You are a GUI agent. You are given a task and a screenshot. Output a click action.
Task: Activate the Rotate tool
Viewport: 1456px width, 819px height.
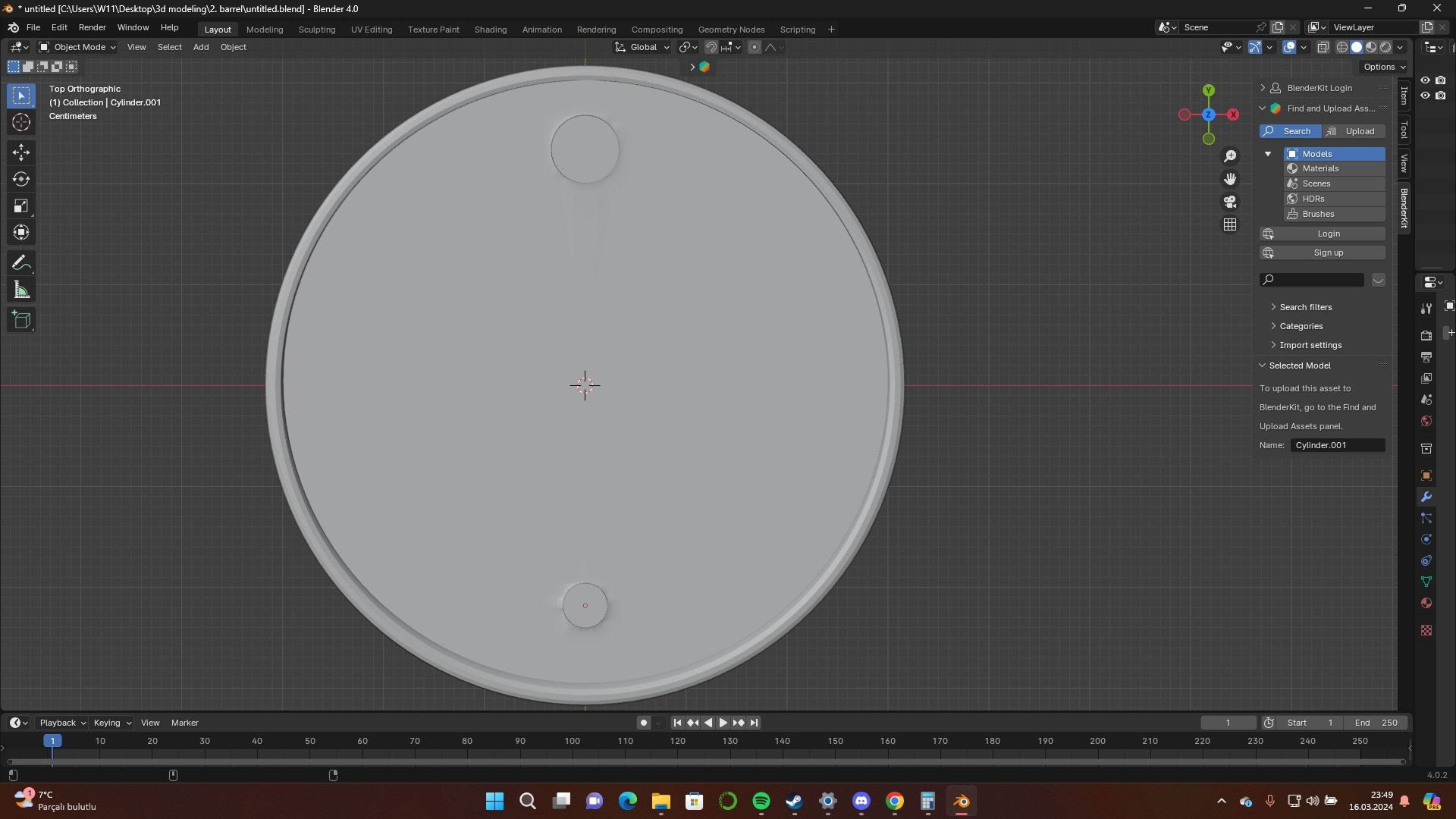[x=21, y=180]
